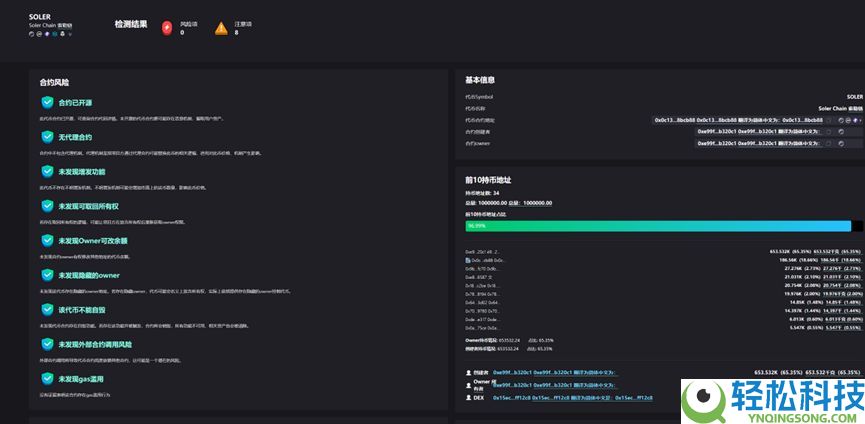Click token contract address 0x0c13...8bcb88

pyautogui.click(x=675, y=120)
